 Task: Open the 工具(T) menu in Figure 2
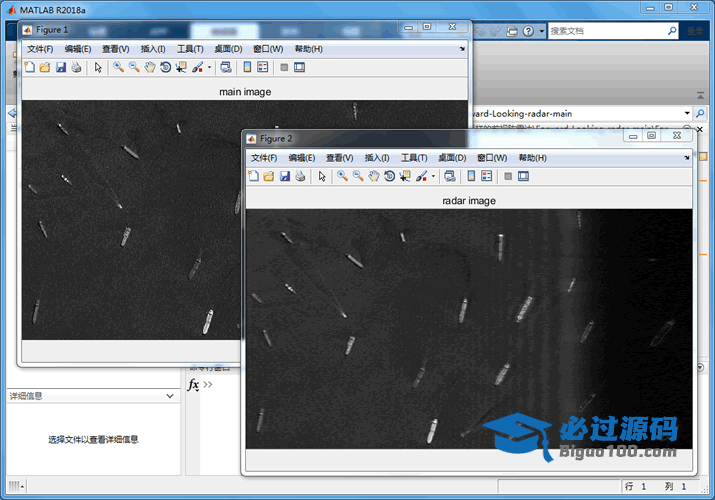click(414, 158)
